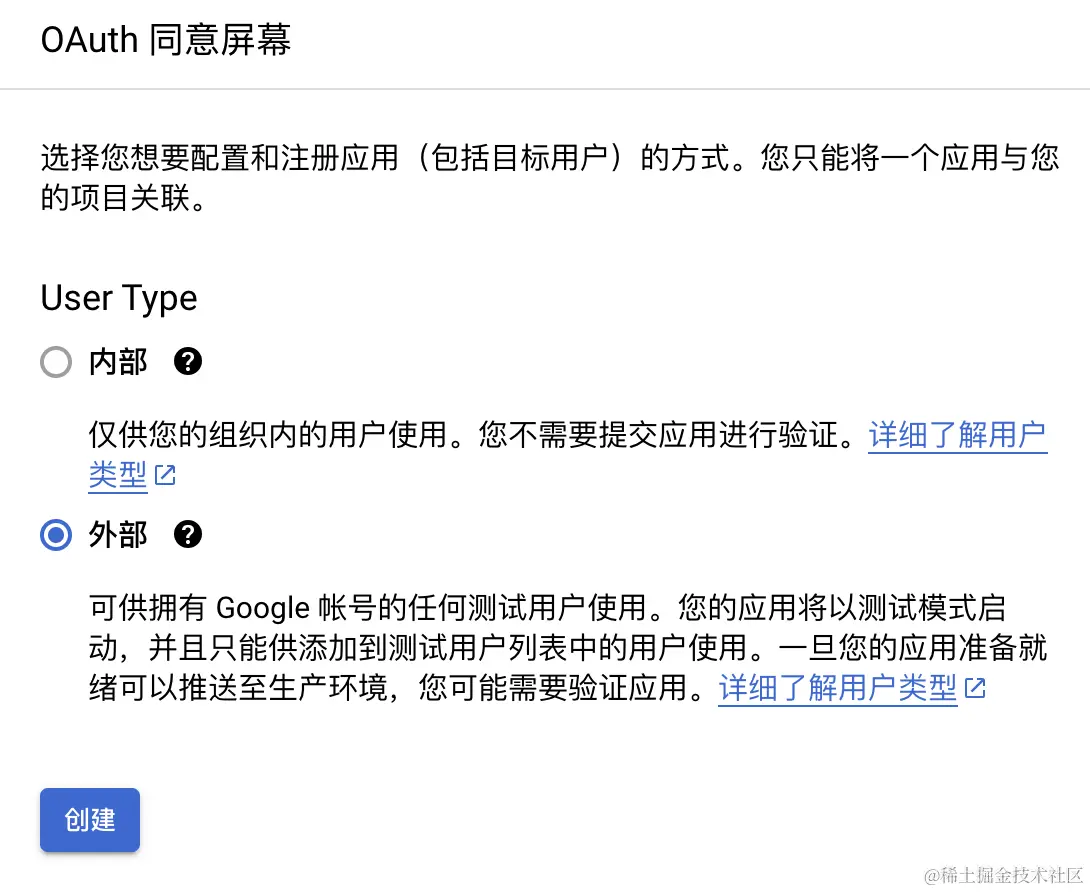
Task: Click the sentence 您的应用将以测试模式启动
Action: (842, 607)
